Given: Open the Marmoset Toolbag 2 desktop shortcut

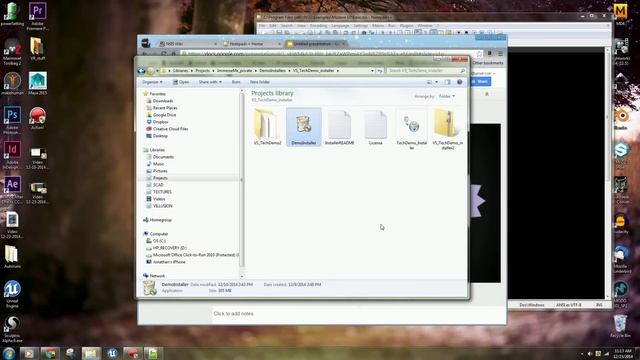Looking at the screenshot, I should coord(12,51).
